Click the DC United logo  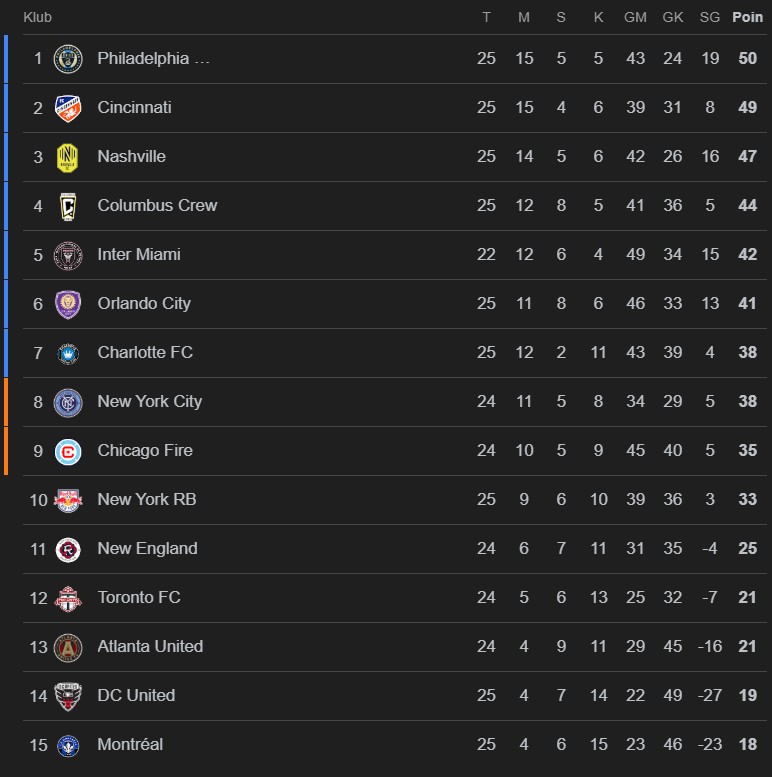coord(68,696)
